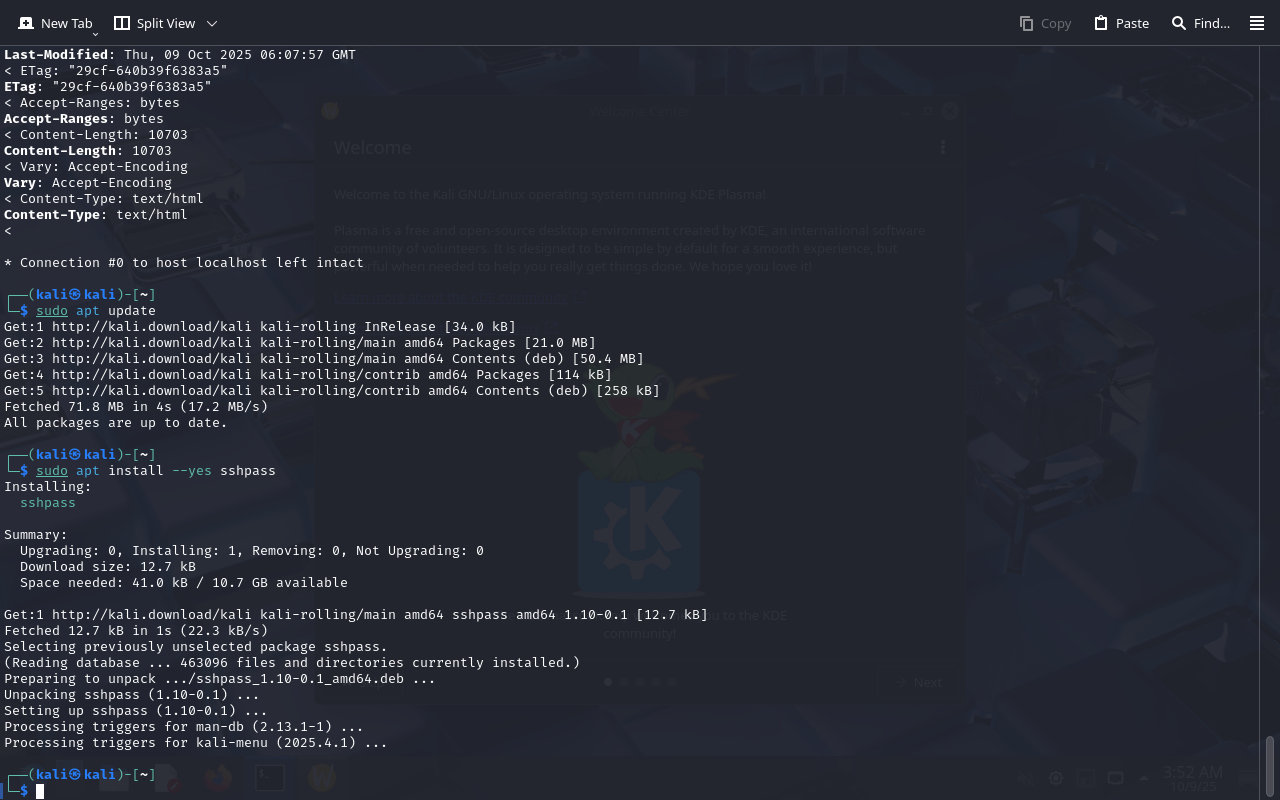
Task: Click the empty prompt cursor at bottom
Action: pyautogui.click(x=40, y=791)
